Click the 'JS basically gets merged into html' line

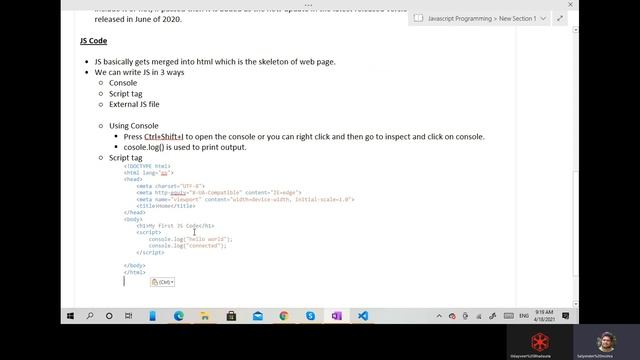pyautogui.click(x=215, y=62)
